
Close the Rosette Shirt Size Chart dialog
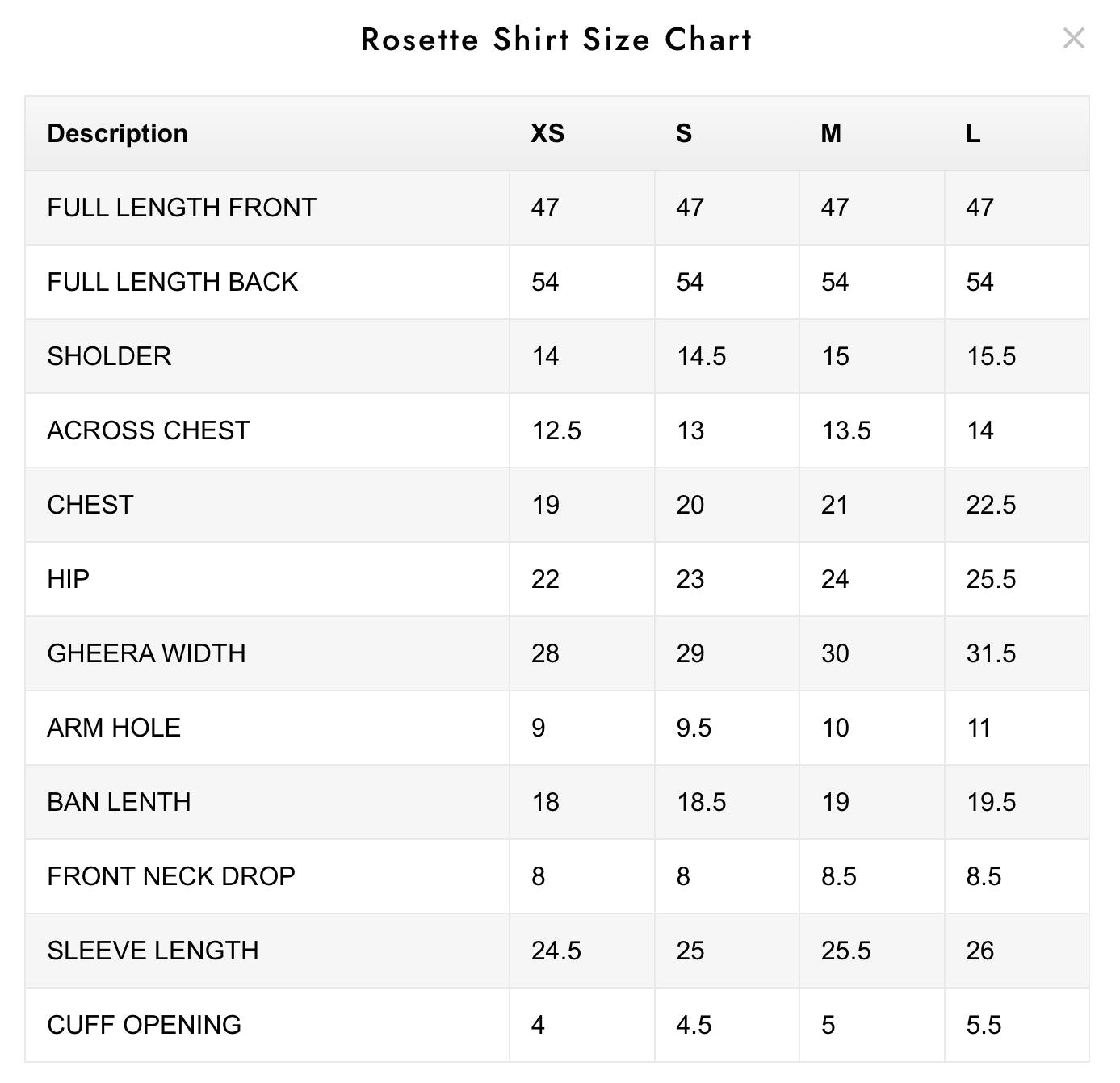point(1073,38)
